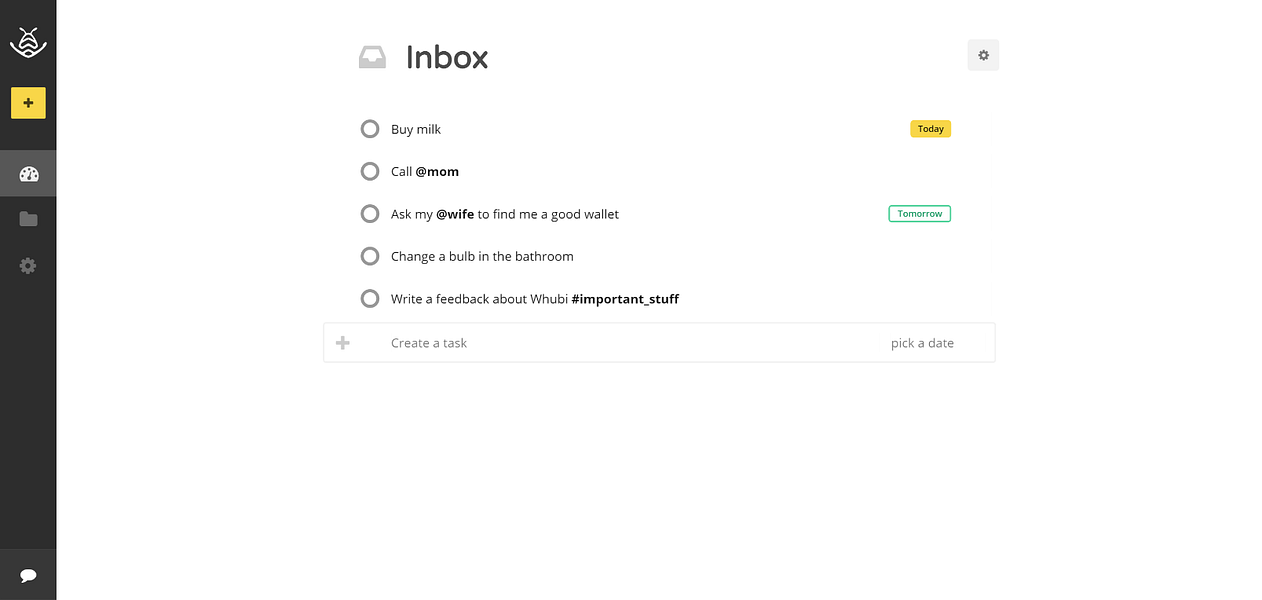The height and width of the screenshot is (600, 1262).
Task: Open the chat bubble feedback icon
Action: (28, 576)
